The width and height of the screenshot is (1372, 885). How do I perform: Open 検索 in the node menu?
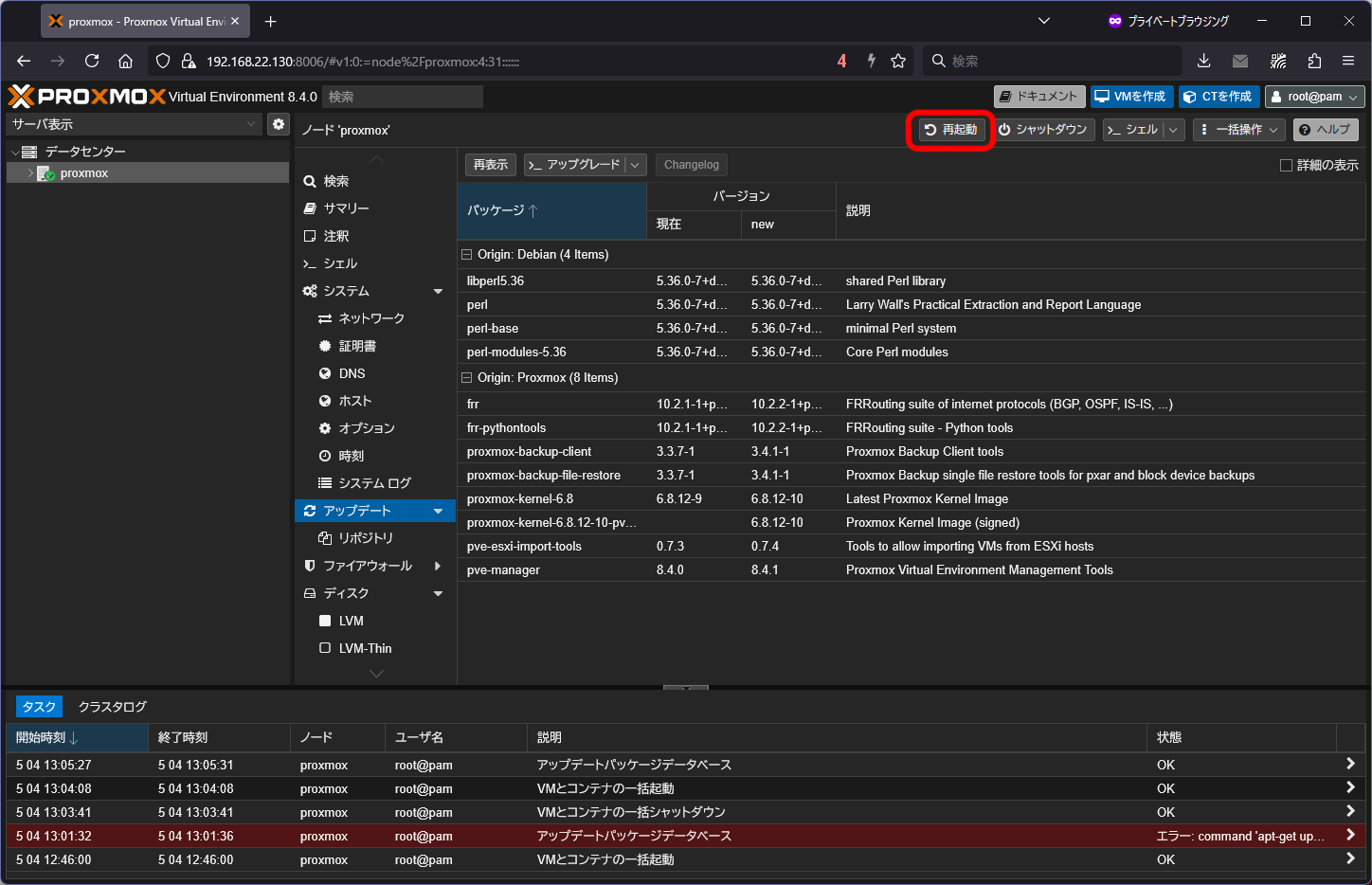[375, 181]
